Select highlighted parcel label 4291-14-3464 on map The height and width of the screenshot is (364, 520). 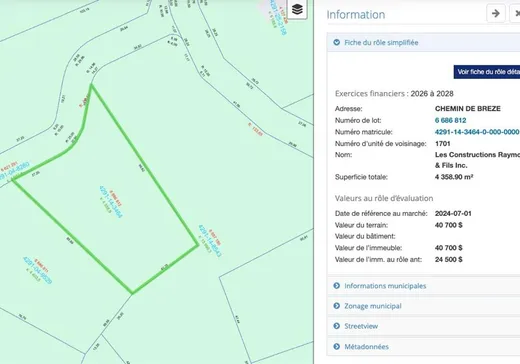pos(111,202)
